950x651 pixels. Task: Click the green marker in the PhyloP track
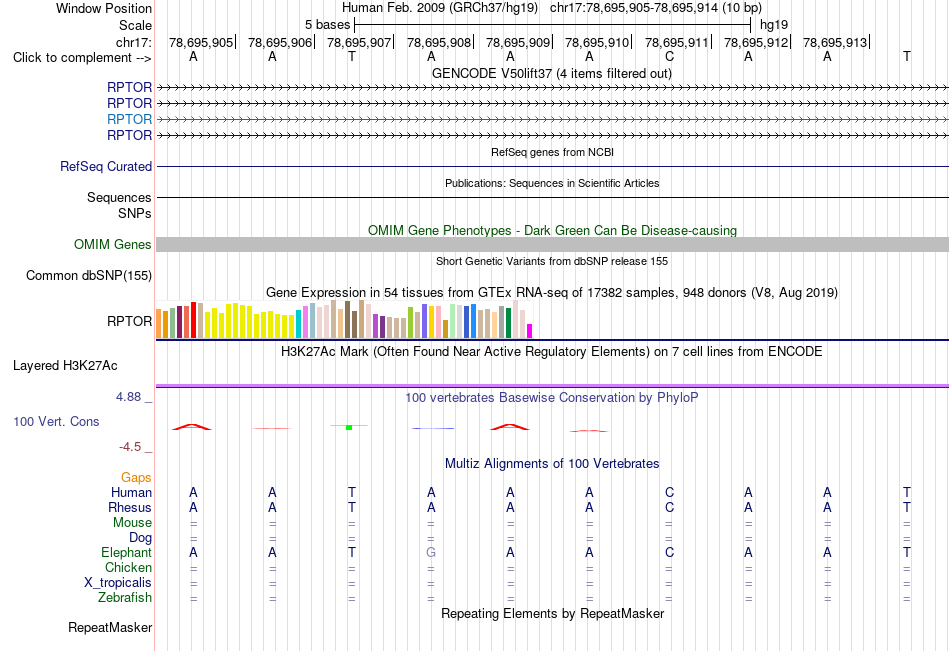coord(349,427)
